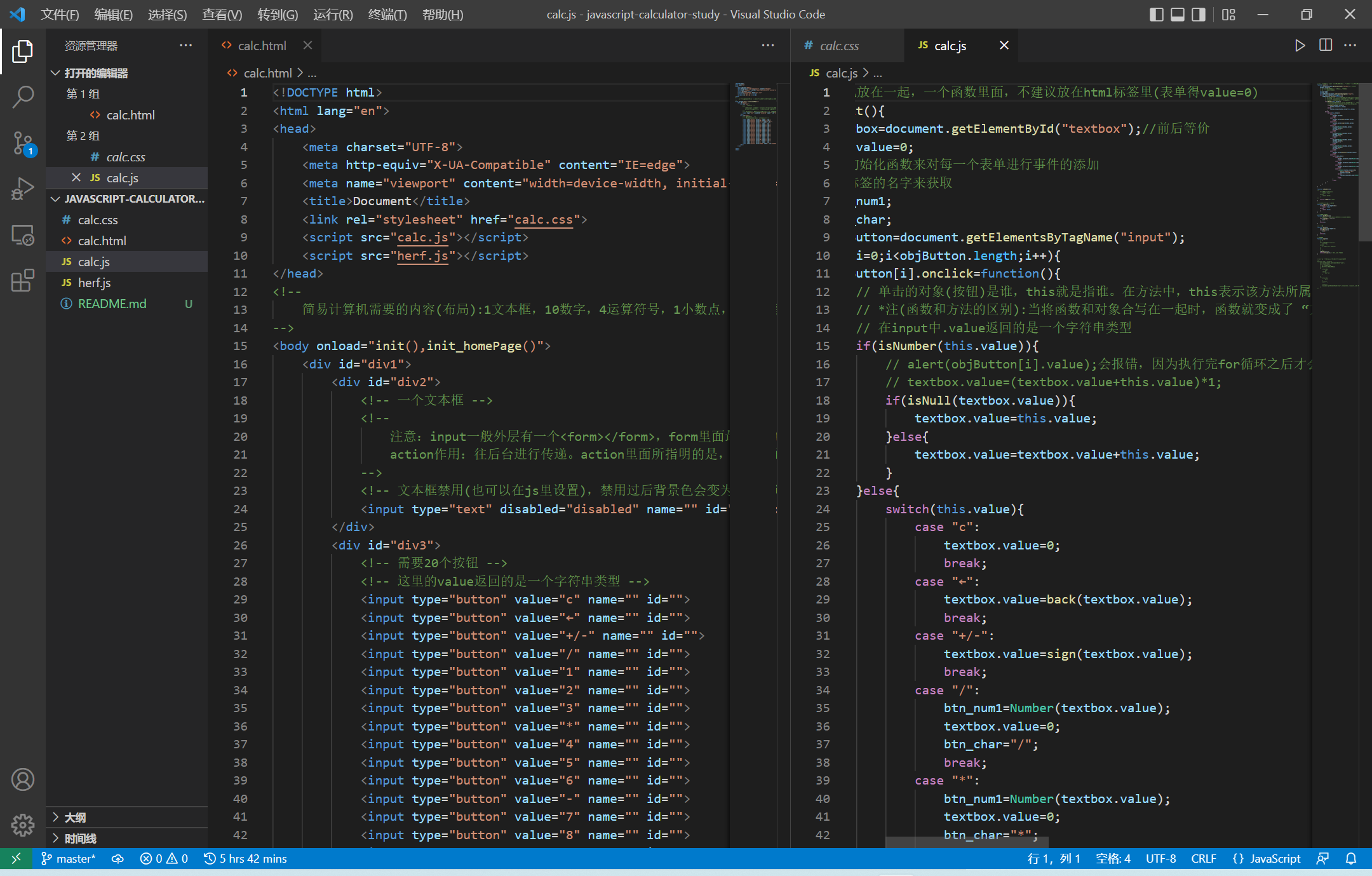Open the 查看(V) menu

222,15
